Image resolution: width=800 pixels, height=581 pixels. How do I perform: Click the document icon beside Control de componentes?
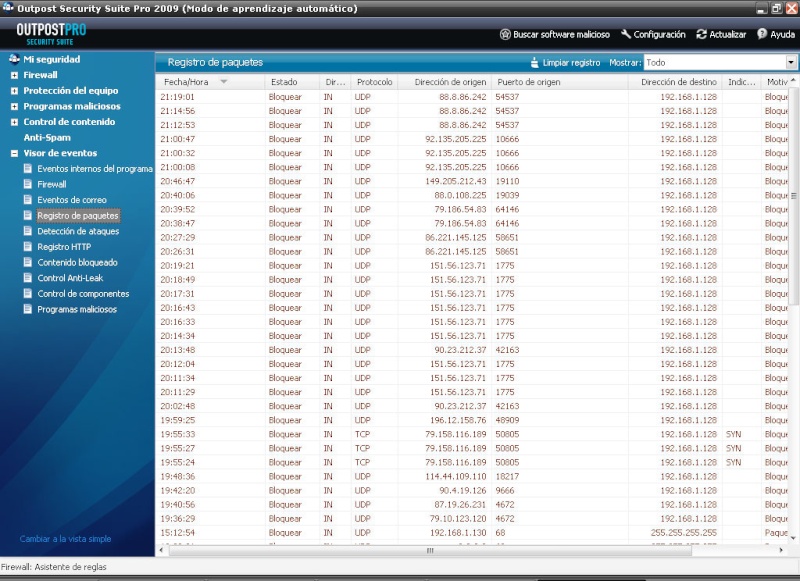[x=28, y=293]
